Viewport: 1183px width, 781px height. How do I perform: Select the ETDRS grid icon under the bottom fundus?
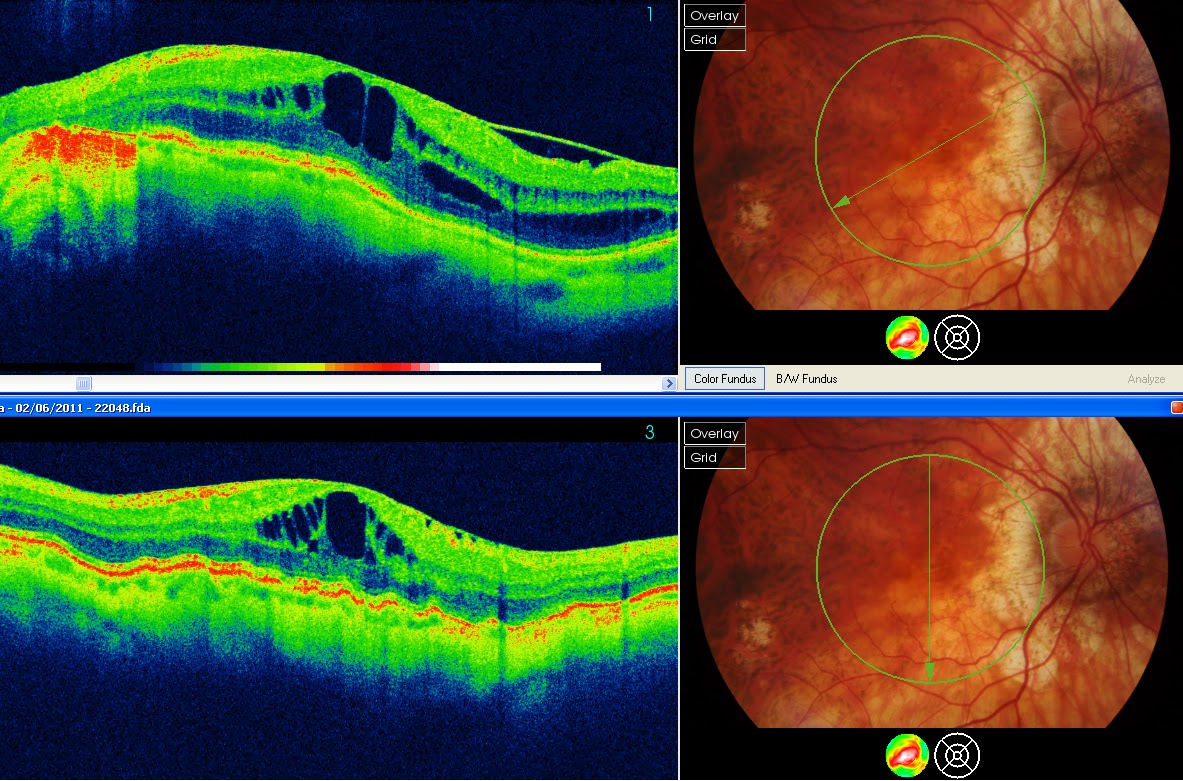957,755
